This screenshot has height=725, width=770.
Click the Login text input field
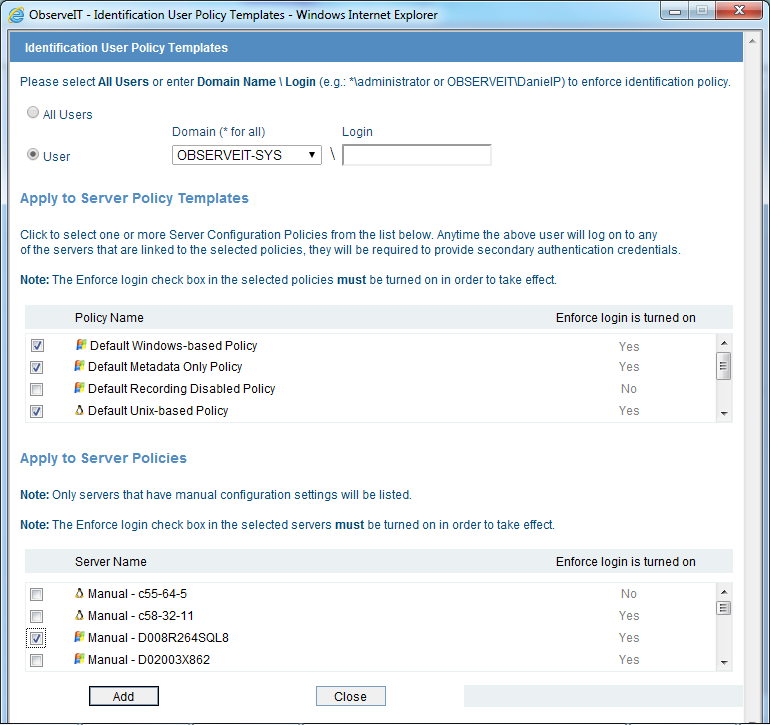tap(416, 155)
